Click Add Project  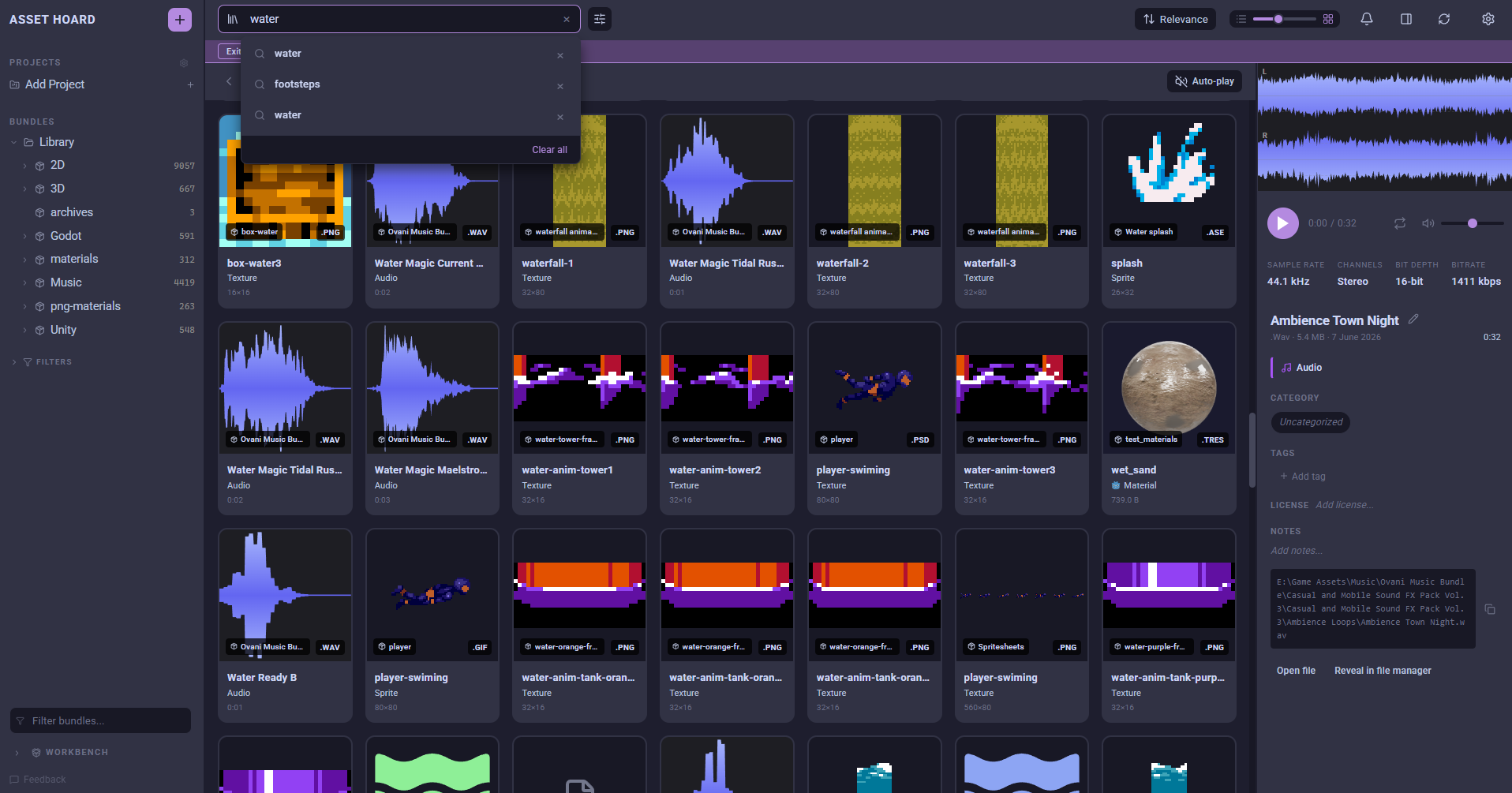[54, 84]
